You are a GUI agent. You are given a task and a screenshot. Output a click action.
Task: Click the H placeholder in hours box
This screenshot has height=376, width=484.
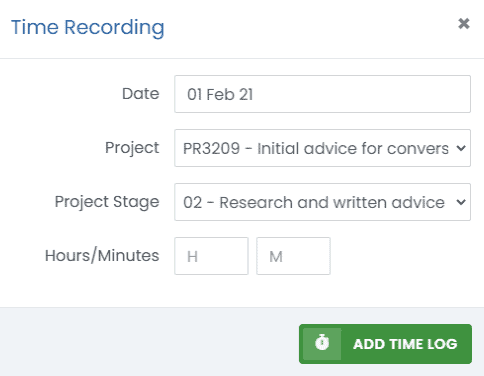pyautogui.click(x=192, y=257)
